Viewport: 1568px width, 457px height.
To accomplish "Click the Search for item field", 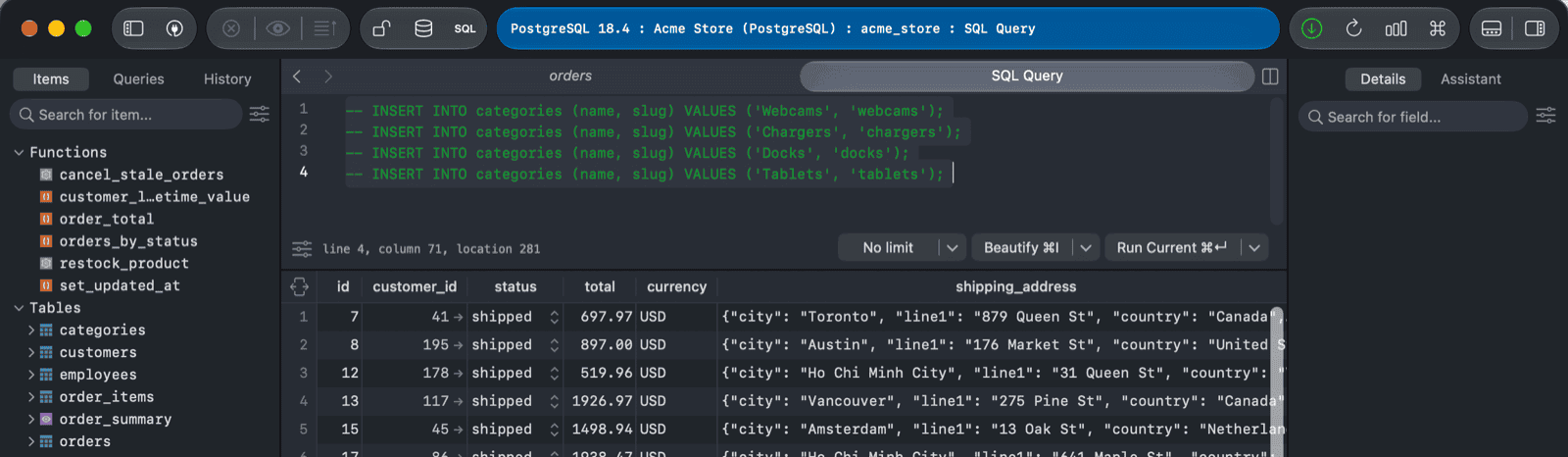I will 125,115.
